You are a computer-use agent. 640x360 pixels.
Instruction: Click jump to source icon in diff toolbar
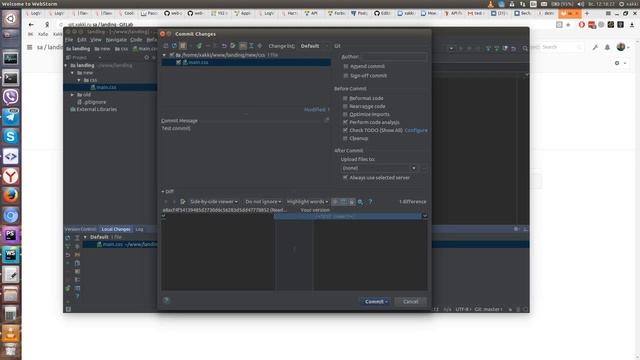coord(182,202)
